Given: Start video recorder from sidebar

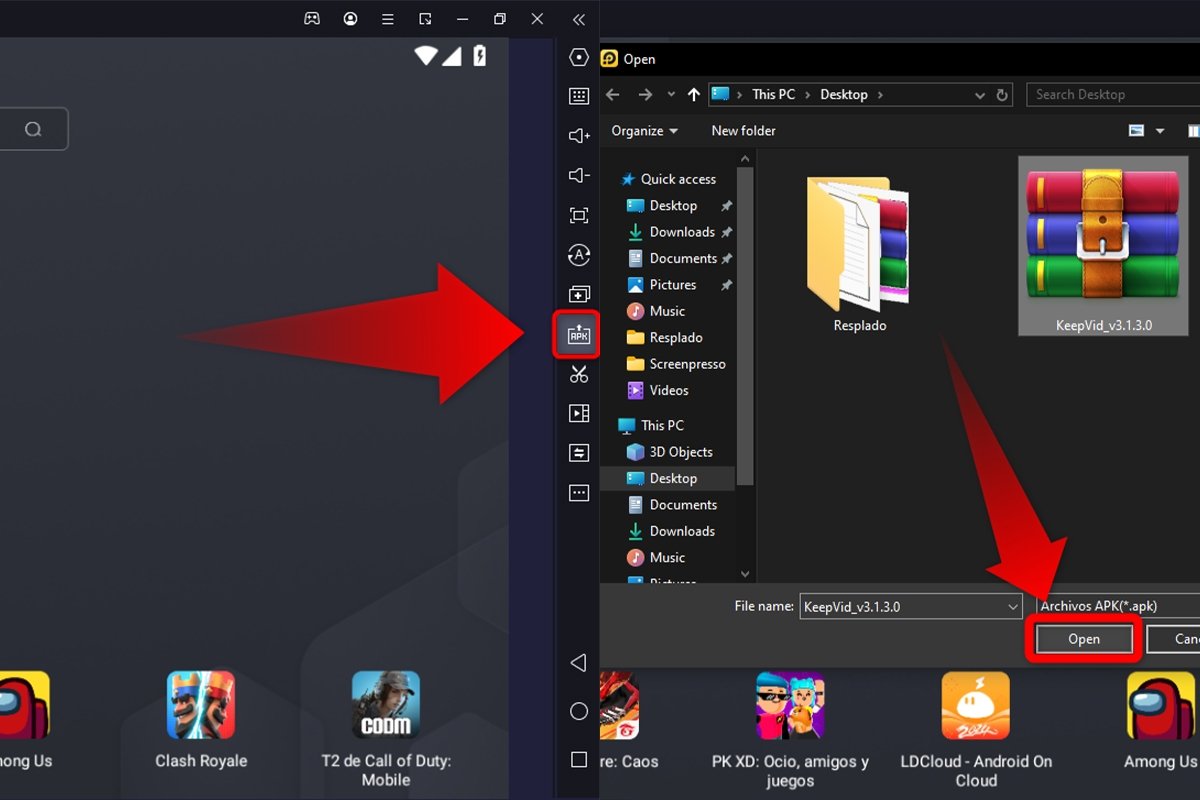Looking at the screenshot, I should click(579, 413).
